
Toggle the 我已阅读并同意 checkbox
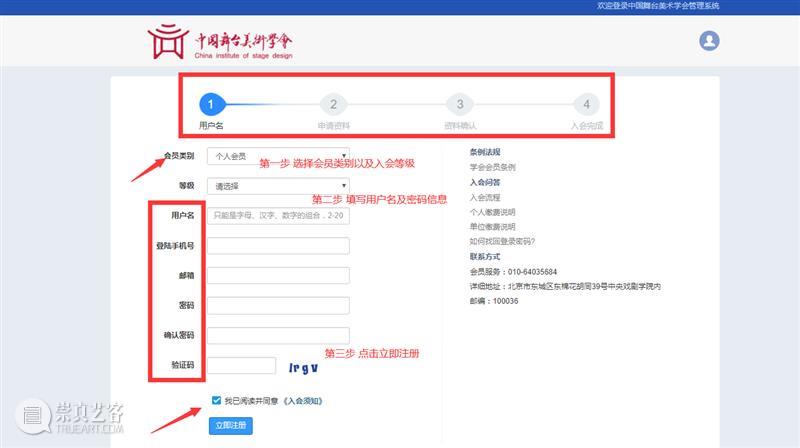(216, 400)
